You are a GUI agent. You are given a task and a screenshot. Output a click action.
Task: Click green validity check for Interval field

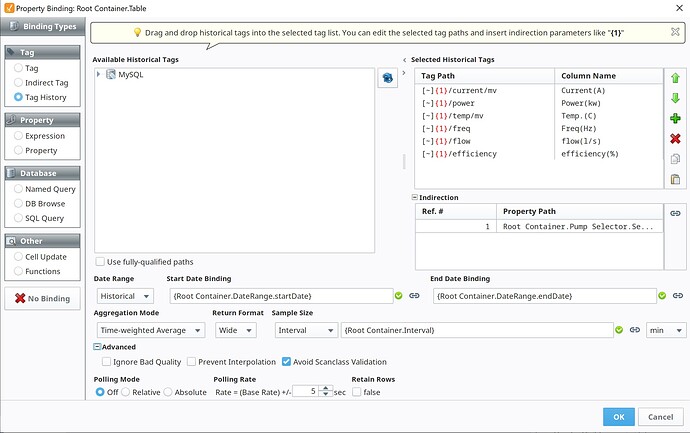point(619,330)
